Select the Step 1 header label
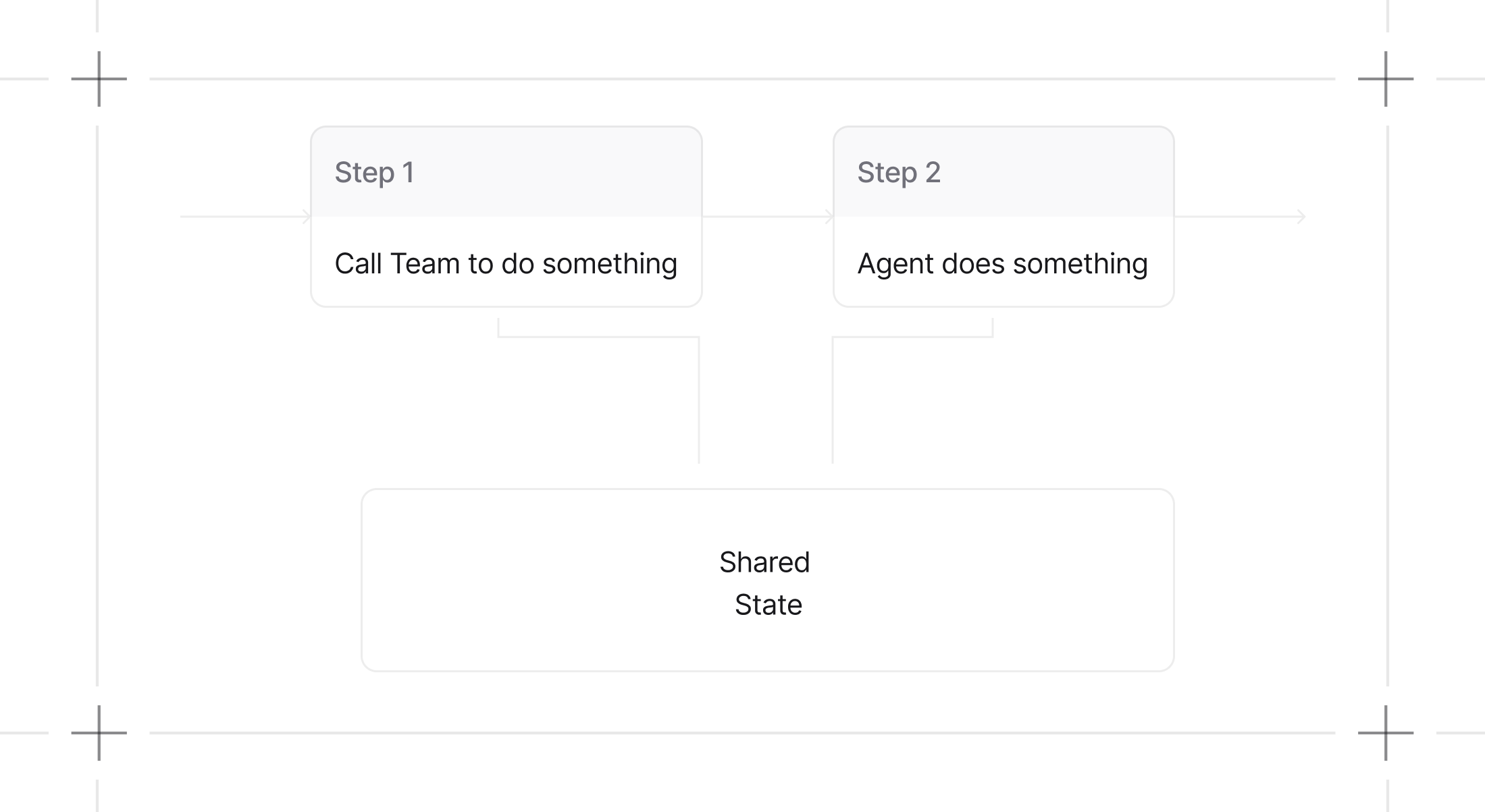 tap(374, 173)
